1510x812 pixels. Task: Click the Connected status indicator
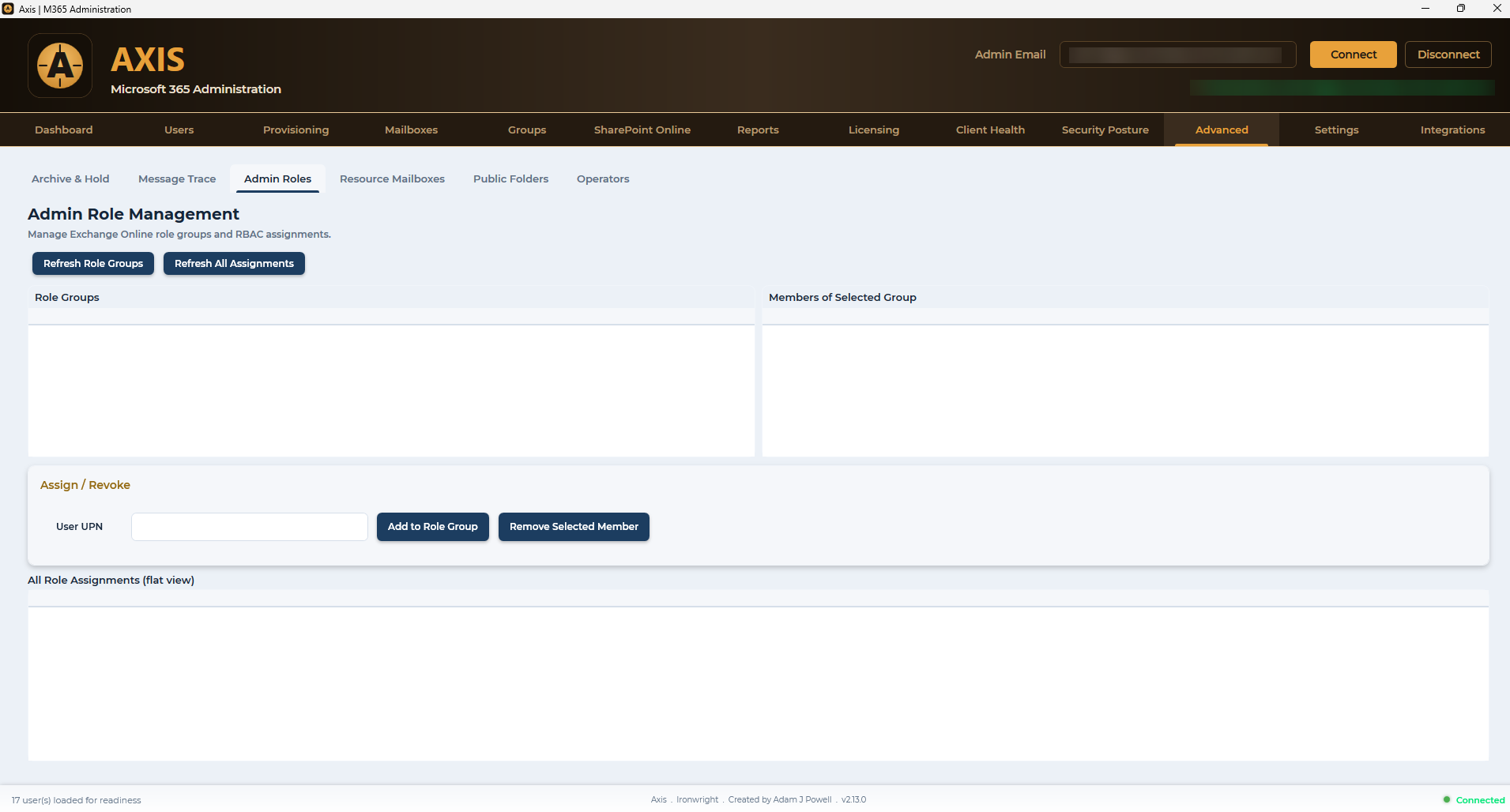(x=1474, y=799)
